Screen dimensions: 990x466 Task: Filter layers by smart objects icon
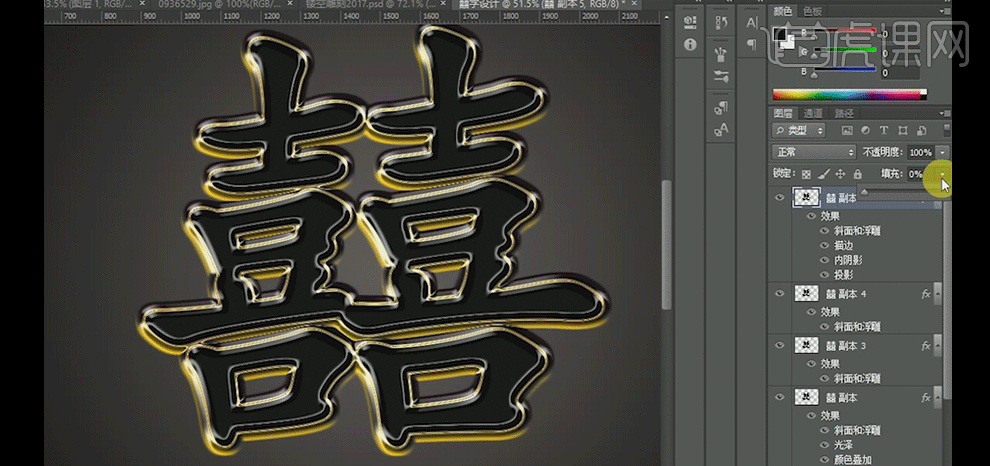(920, 131)
